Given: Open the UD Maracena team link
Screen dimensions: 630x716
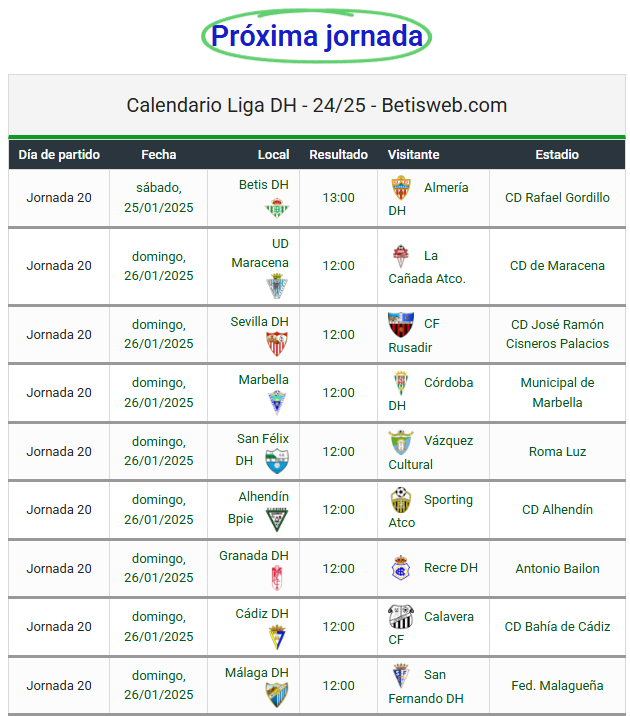Looking at the screenshot, I should (260, 253).
